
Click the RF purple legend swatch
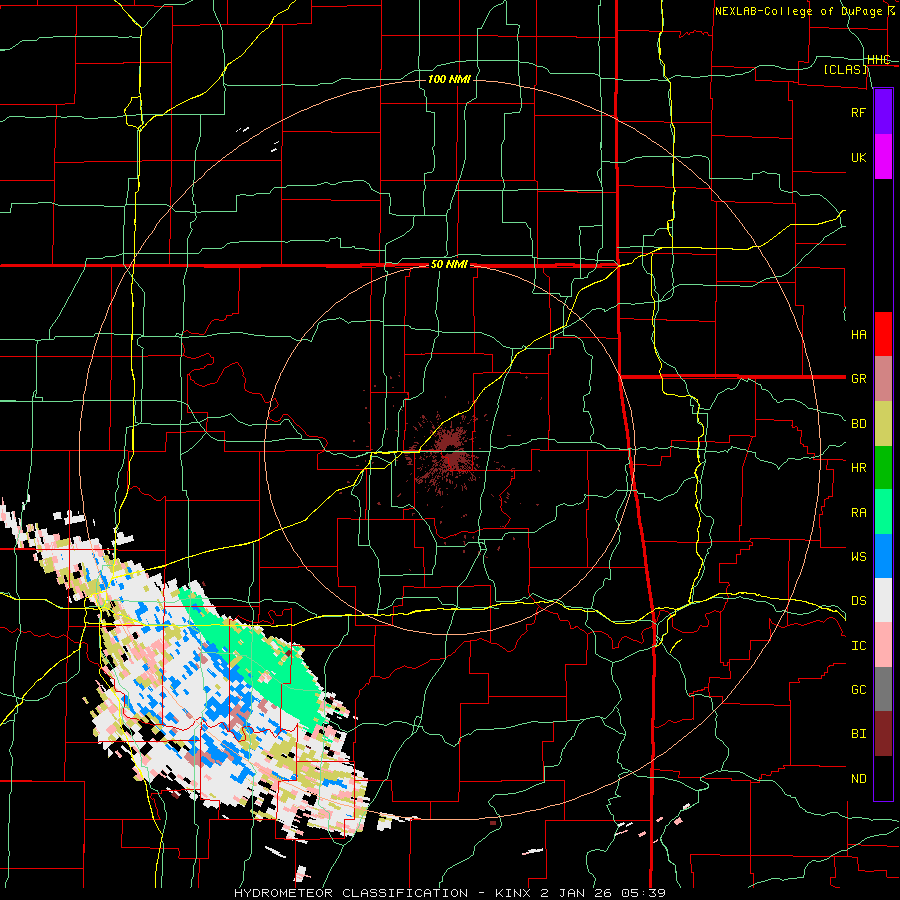click(x=883, y=112)
